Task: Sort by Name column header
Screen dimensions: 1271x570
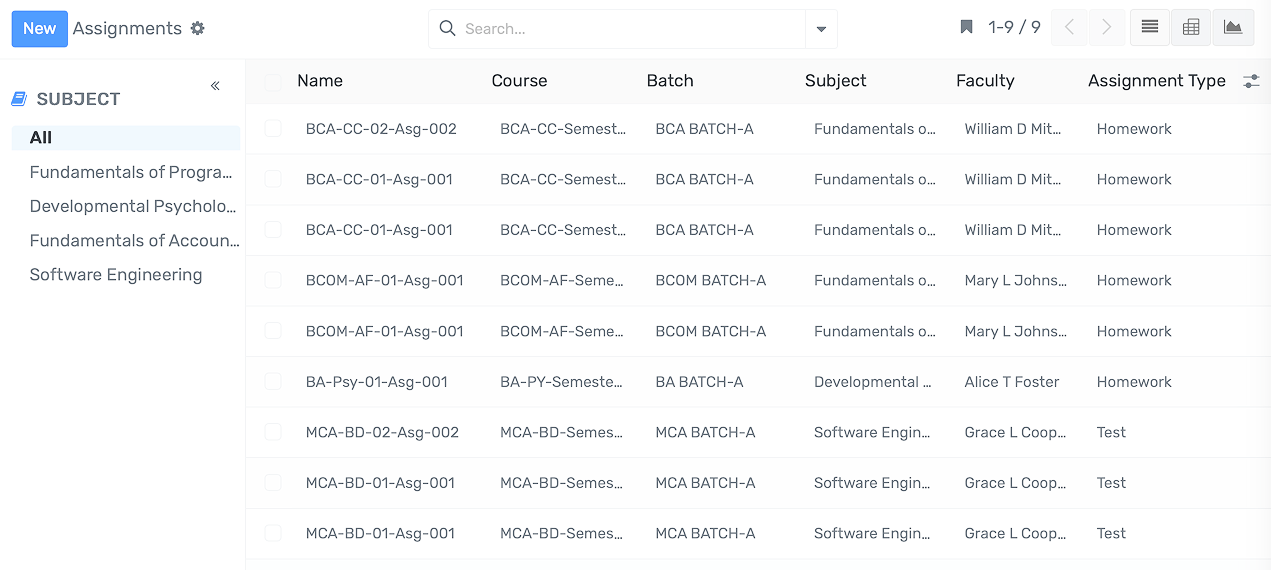Action: tap(320, 81)
